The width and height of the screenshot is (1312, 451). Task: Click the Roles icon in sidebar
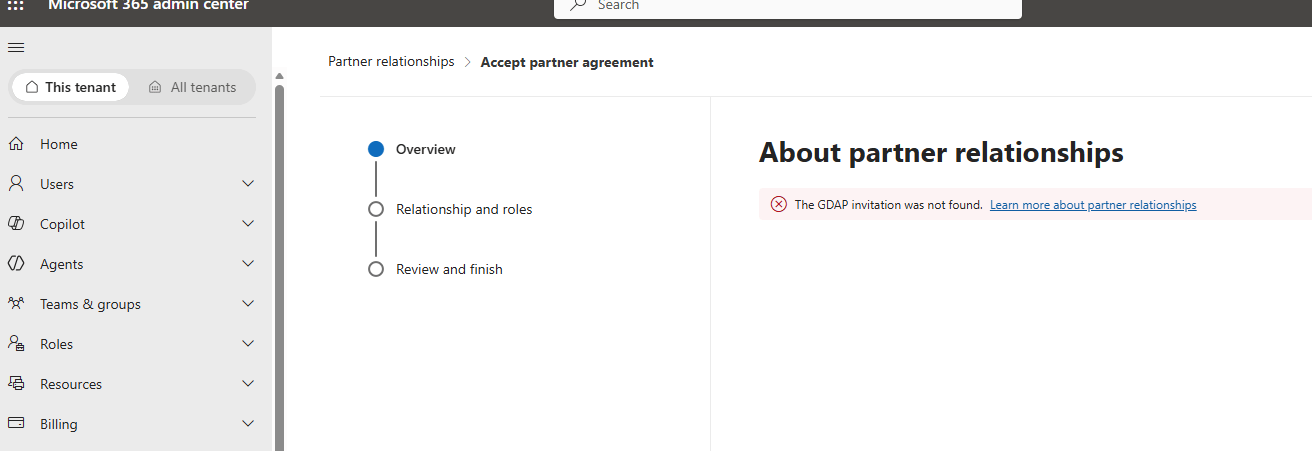[16, 344]
